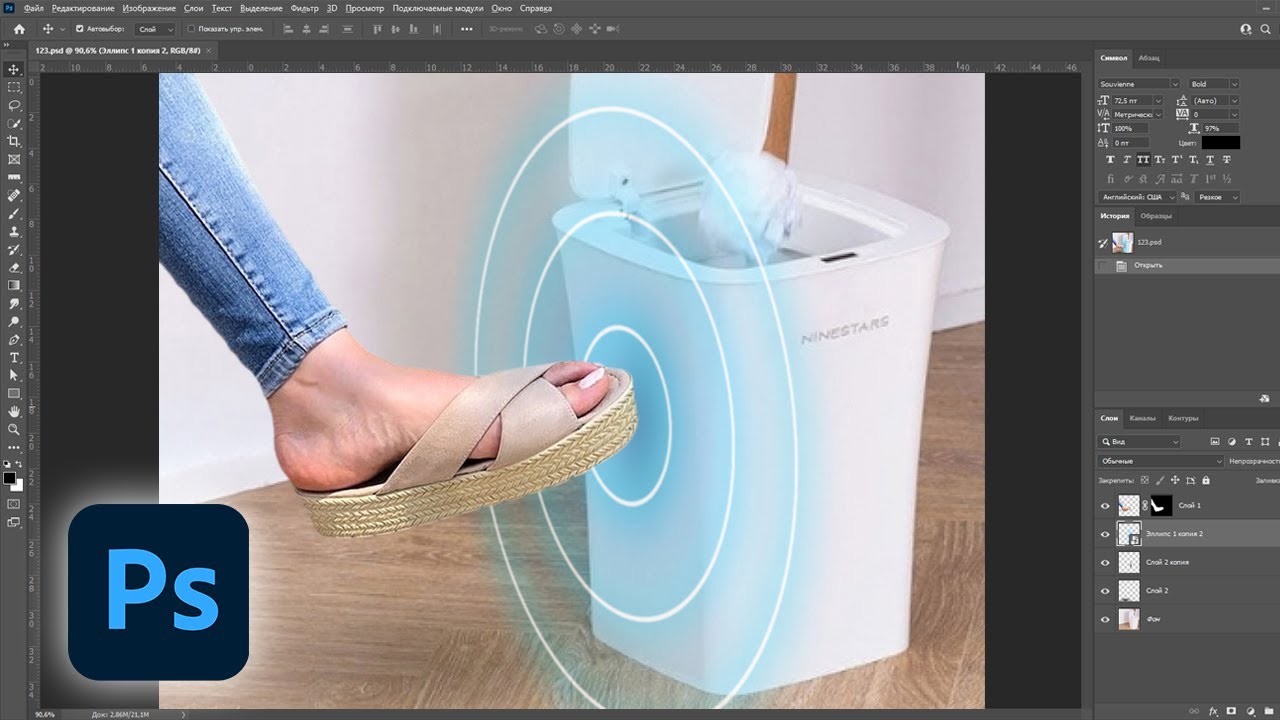Hide the Эллипс 1 копия 2 layer

pos(1105,534)
